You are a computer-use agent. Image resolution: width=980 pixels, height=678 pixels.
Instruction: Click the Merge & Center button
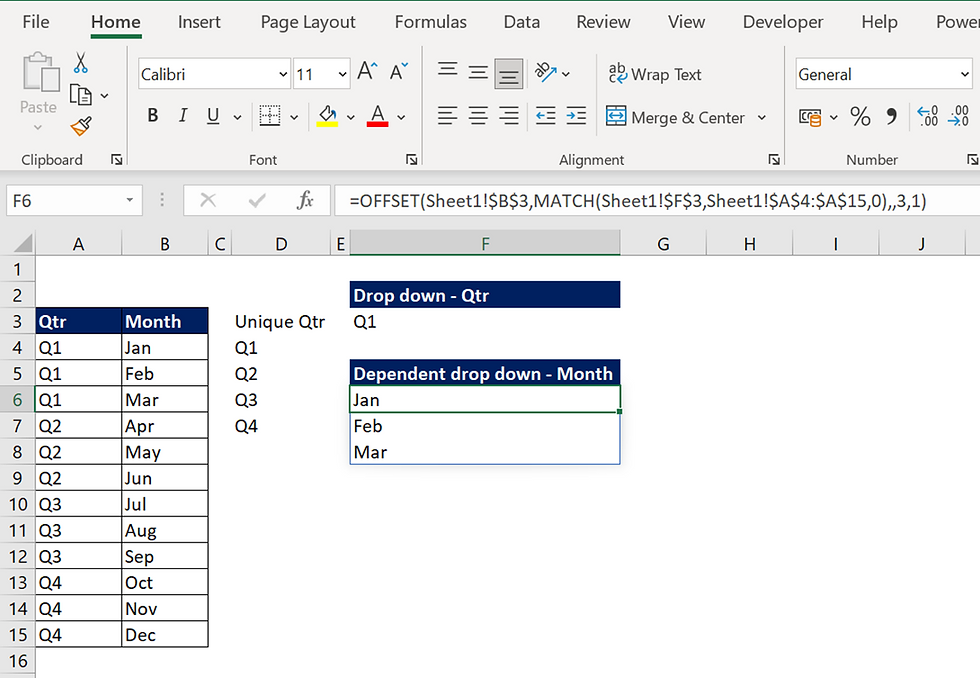[676, 117]
